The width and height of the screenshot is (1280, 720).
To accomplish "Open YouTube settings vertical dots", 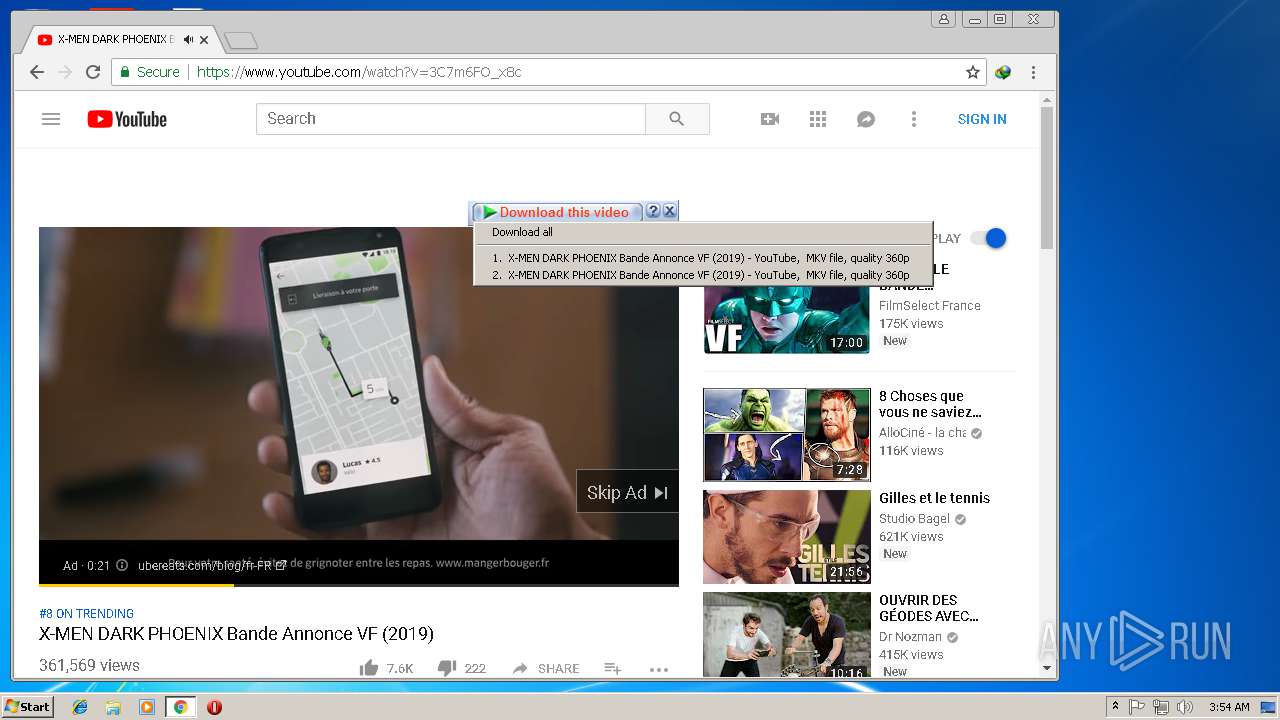I will point(913,119).
